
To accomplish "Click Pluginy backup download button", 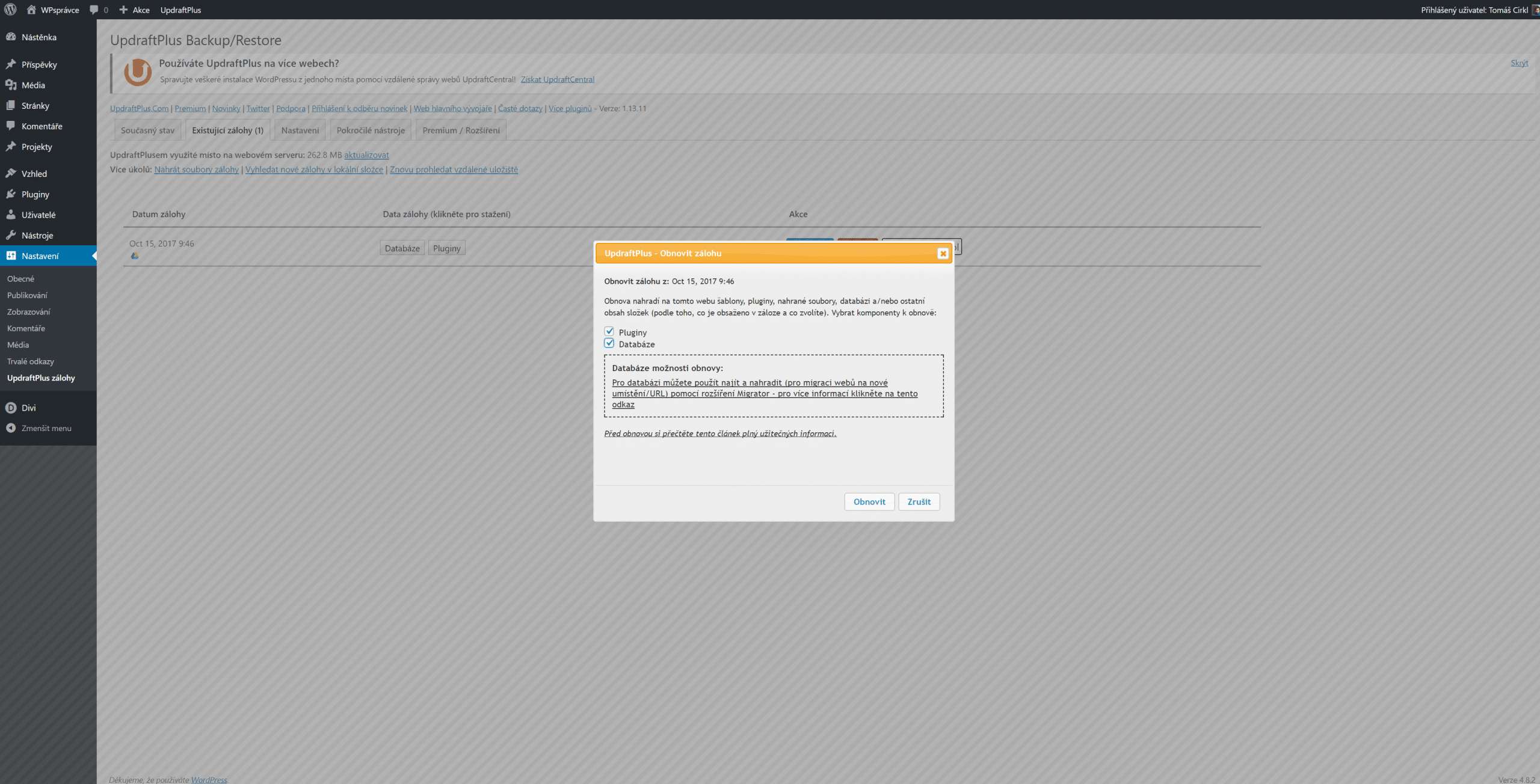I will [x=446, y=248].
